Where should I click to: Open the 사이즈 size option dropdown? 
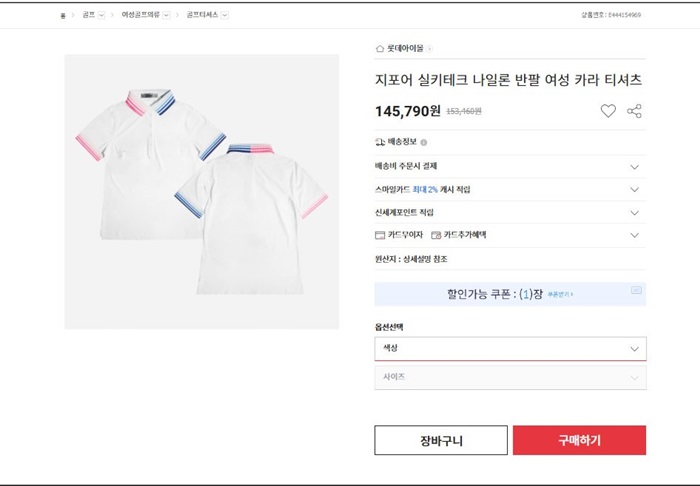[510, 377]
